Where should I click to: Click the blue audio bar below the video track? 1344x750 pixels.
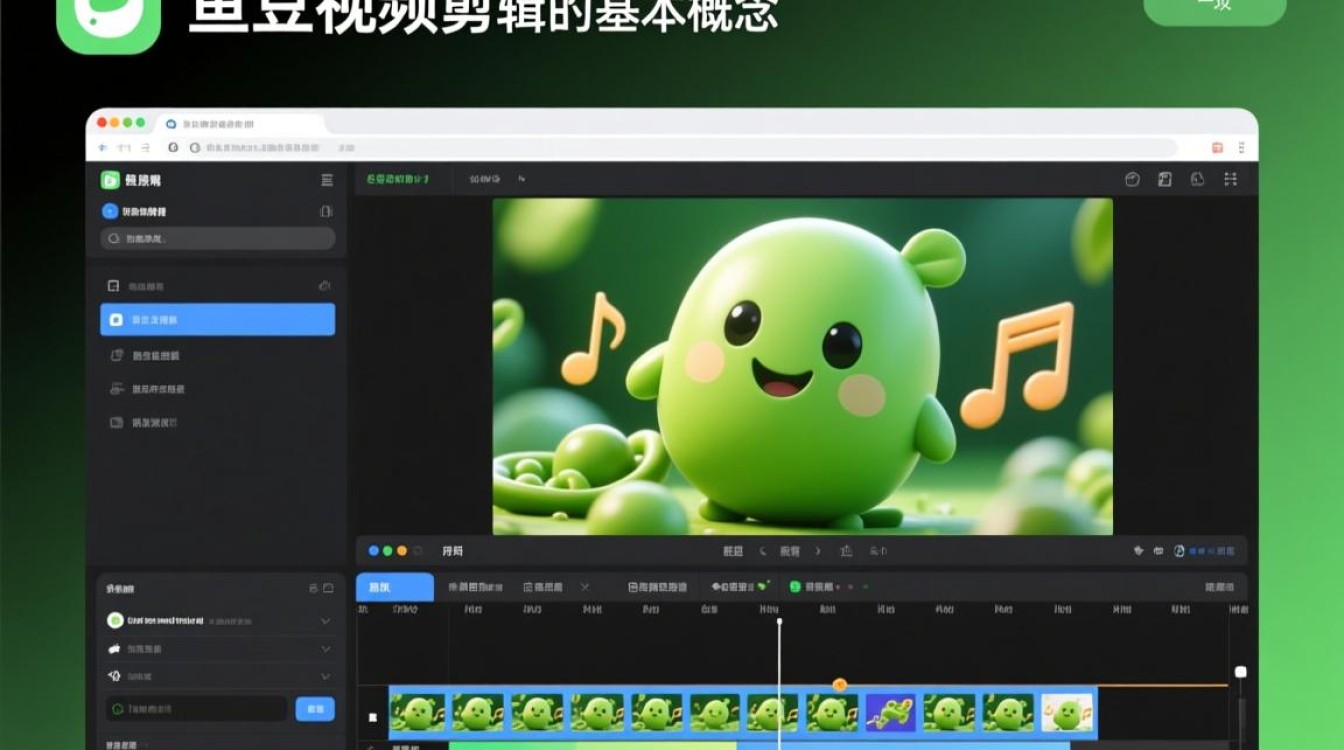pos(903,746)
